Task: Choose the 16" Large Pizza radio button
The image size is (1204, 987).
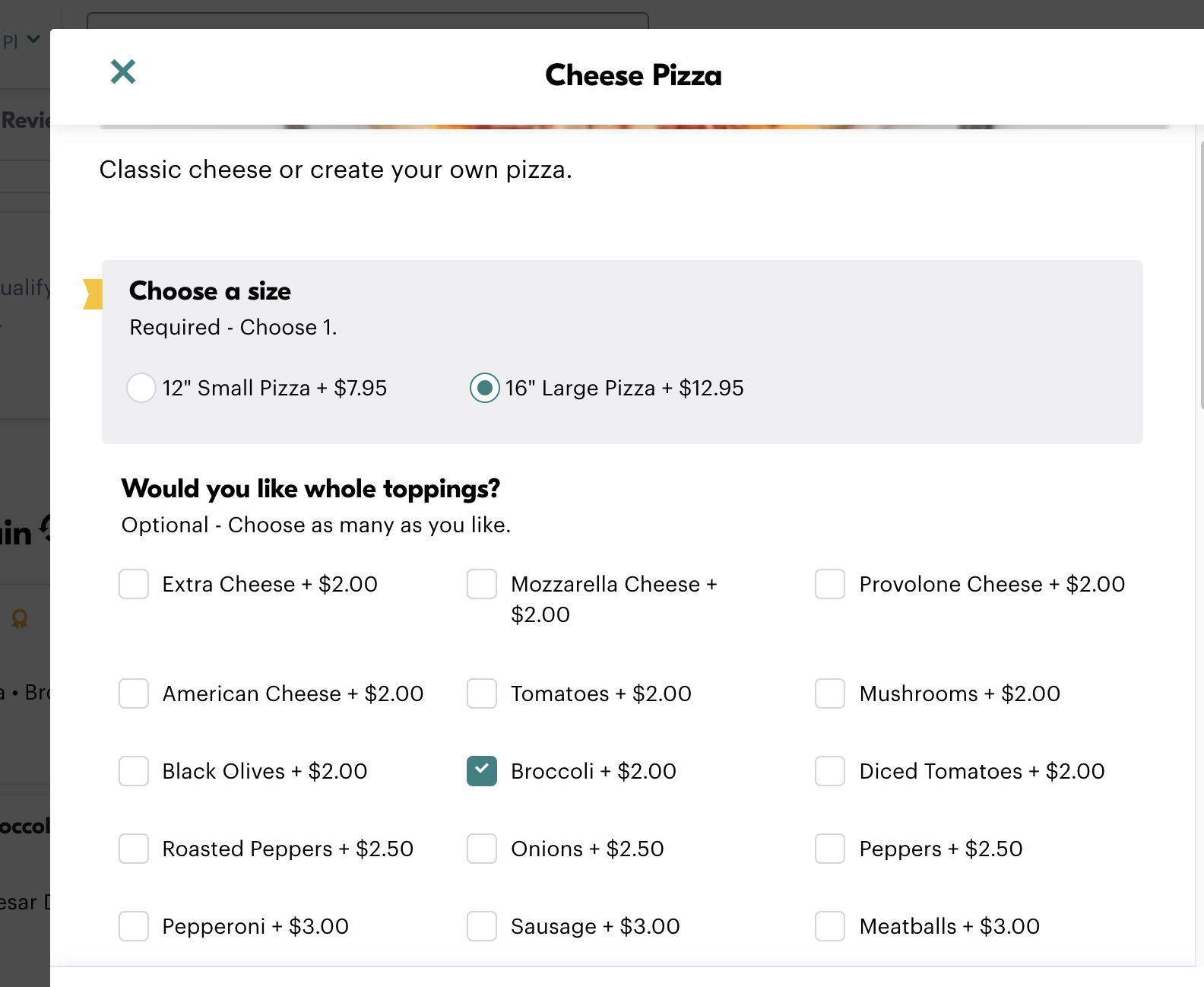Action: pos(485,388)
